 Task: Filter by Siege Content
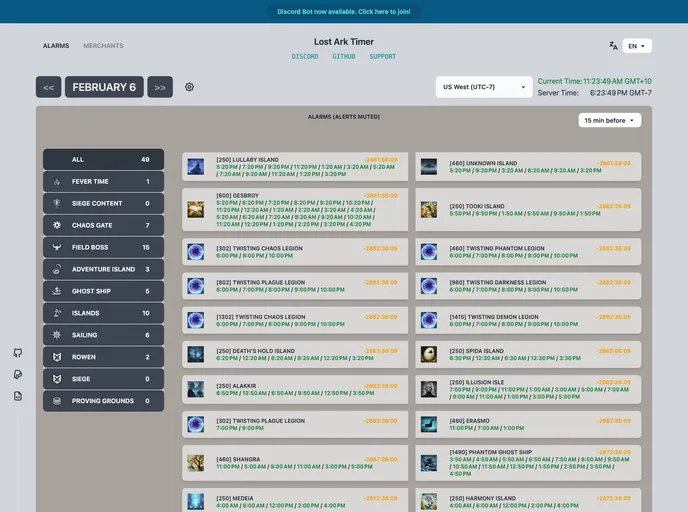[104, 203]
